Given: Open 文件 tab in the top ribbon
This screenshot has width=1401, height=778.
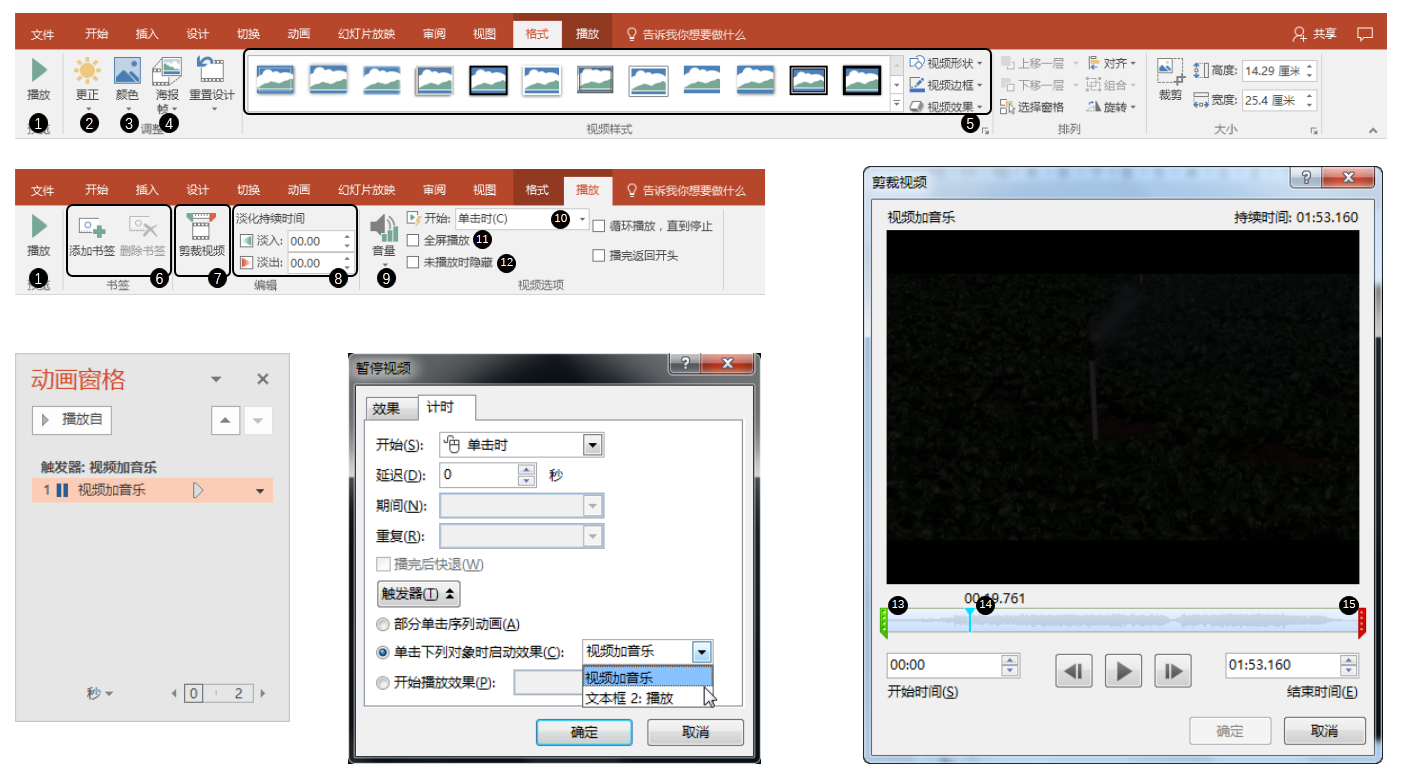Looking at the screenshot, I should coord(42,34).
